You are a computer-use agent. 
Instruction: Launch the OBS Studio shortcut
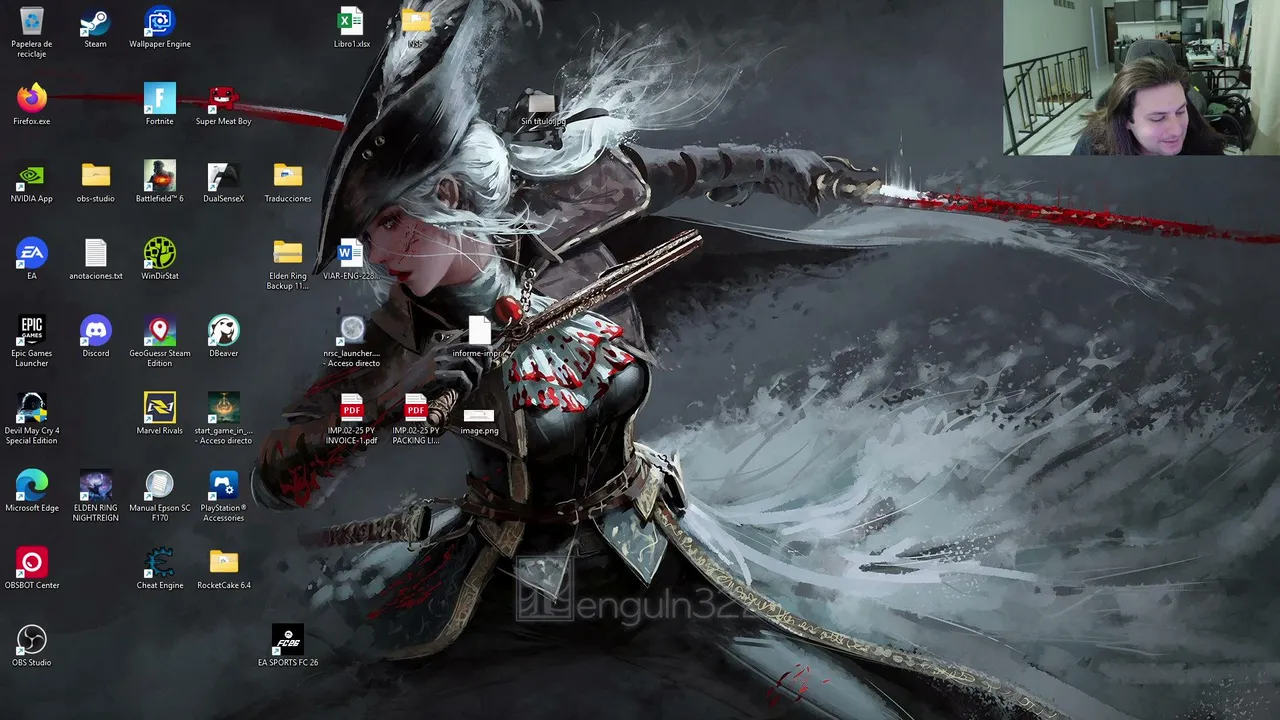pyautogui.click(x=31, y=638)
